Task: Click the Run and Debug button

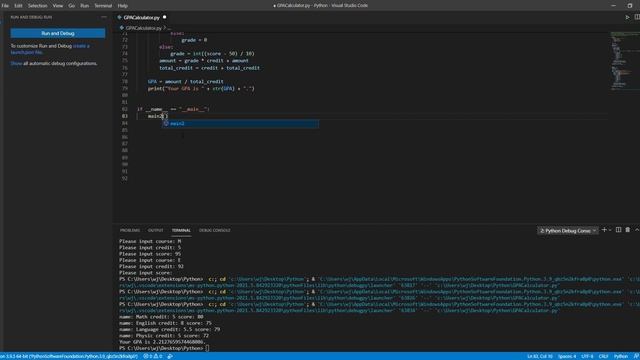Action: [x=58, y=33]
